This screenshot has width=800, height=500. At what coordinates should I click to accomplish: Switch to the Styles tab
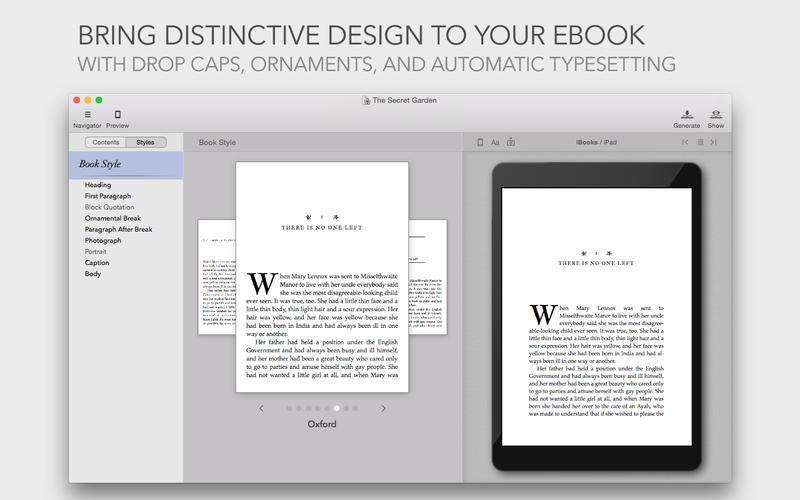click(x=145, y=142)
